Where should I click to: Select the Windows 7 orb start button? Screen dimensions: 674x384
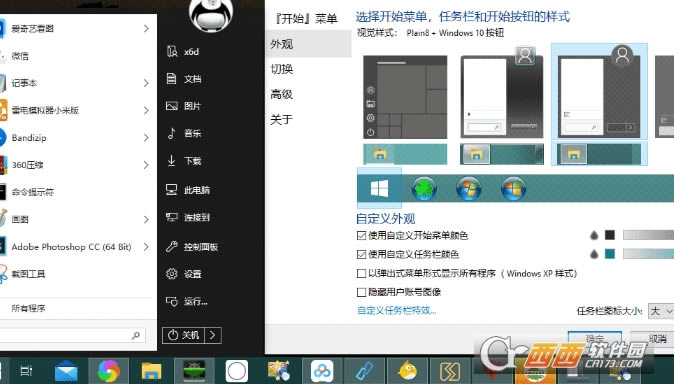(469, 189)
